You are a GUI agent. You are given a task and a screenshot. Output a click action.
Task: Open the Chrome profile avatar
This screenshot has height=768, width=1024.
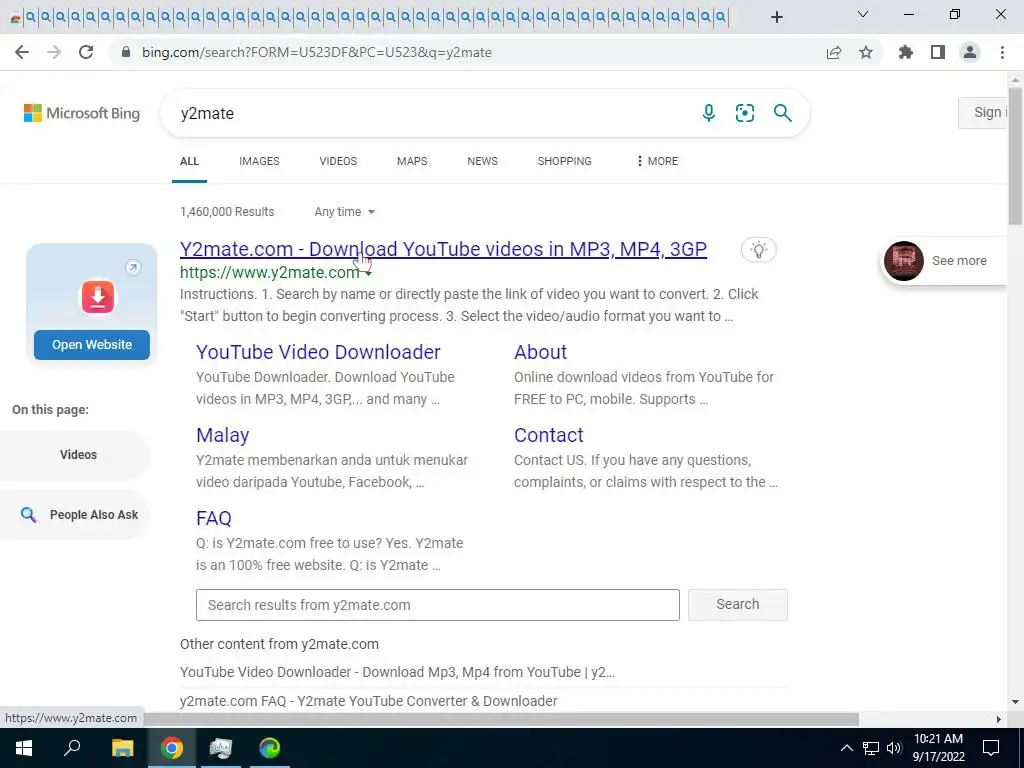[x=970, y=52]
